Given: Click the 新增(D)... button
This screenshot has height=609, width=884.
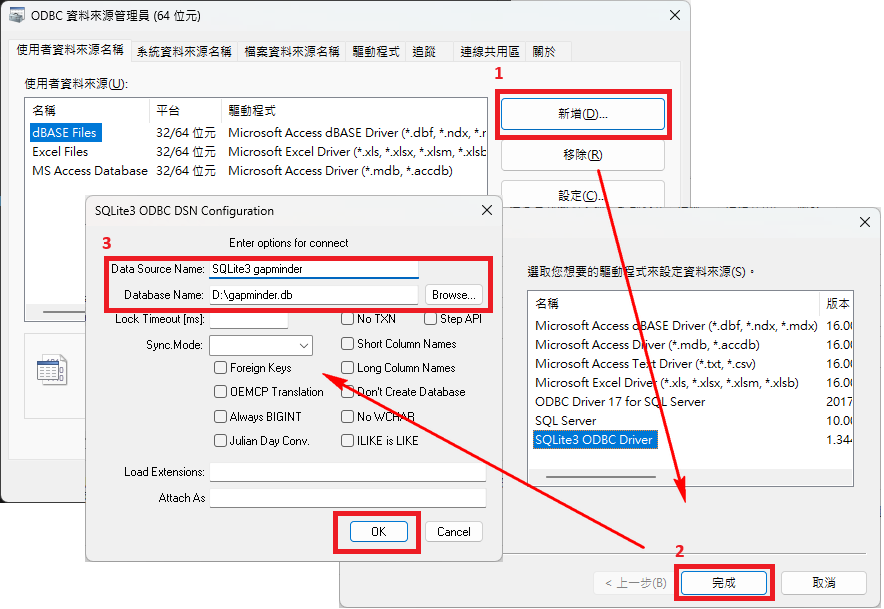Looking at the screenshot, I should (583, 114).
